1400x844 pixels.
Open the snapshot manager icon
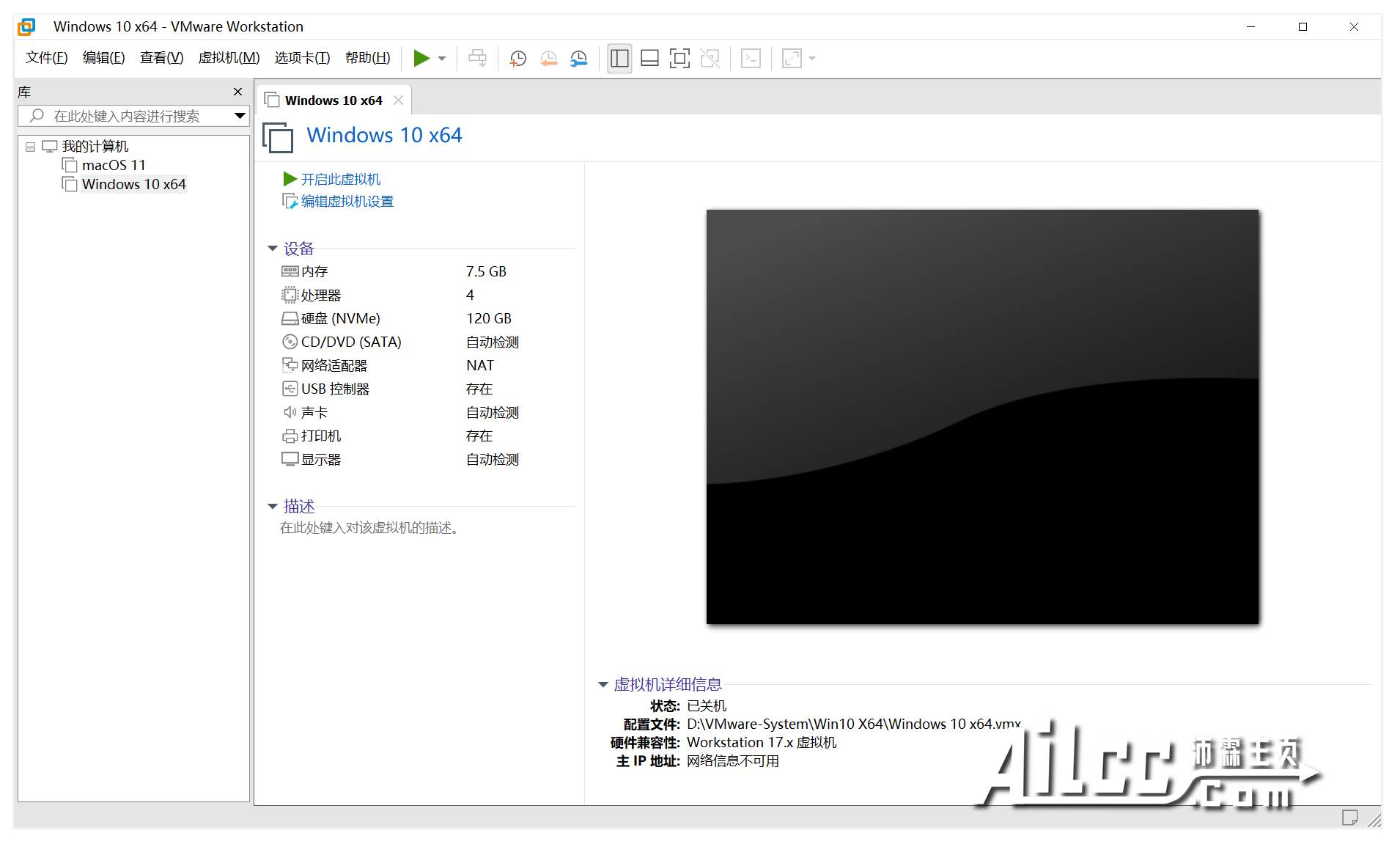tap(579, 58)
